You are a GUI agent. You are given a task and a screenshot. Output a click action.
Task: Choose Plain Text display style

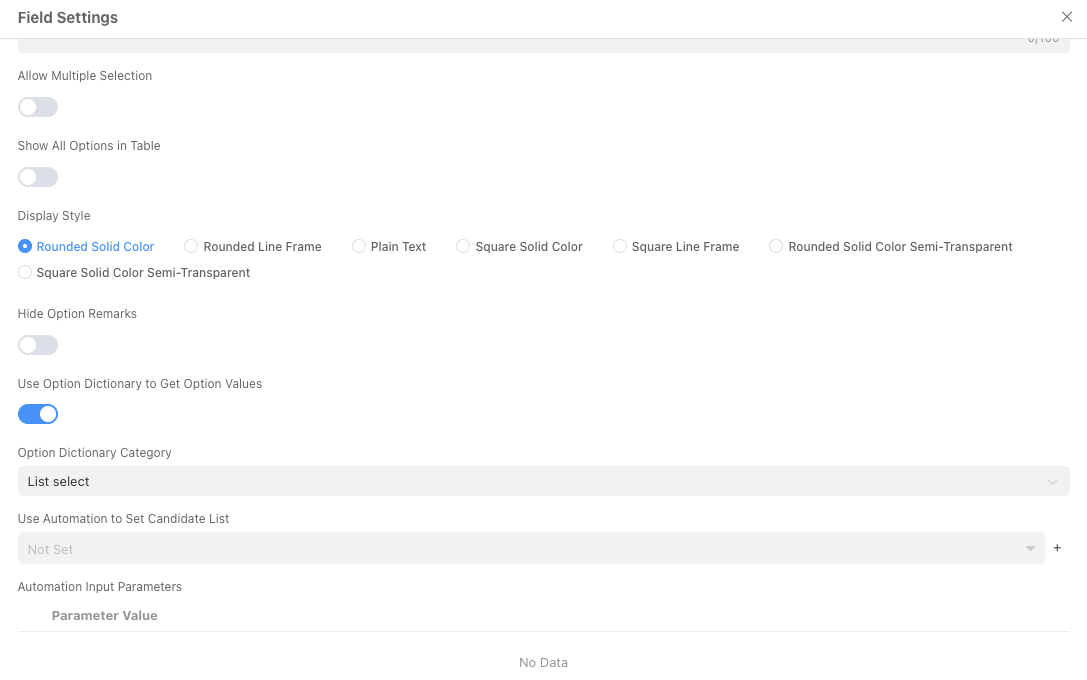pos(358,246)
